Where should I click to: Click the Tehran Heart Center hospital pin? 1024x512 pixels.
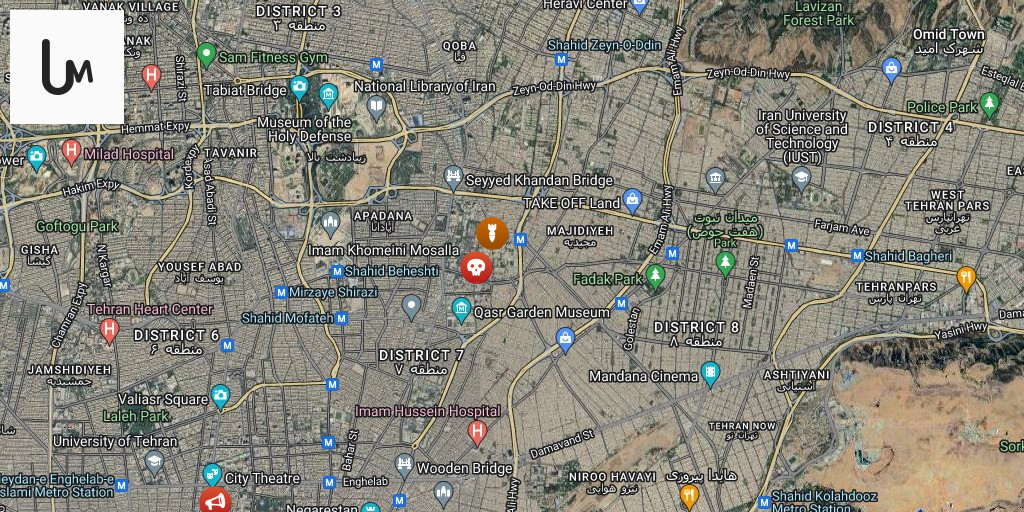(x=110, y=331)
